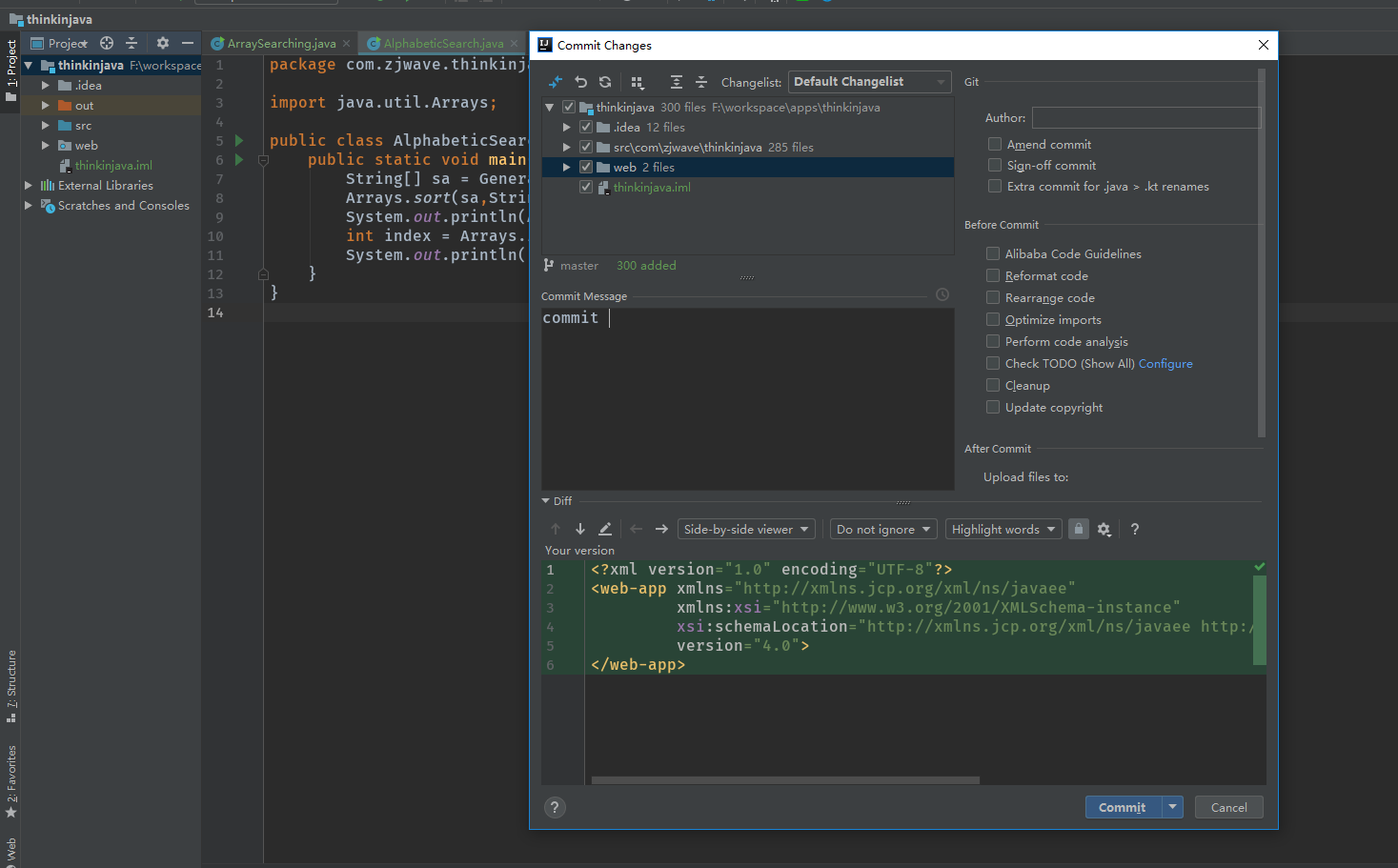Open the Default Changelist dropdown

(x=869, y=82)
